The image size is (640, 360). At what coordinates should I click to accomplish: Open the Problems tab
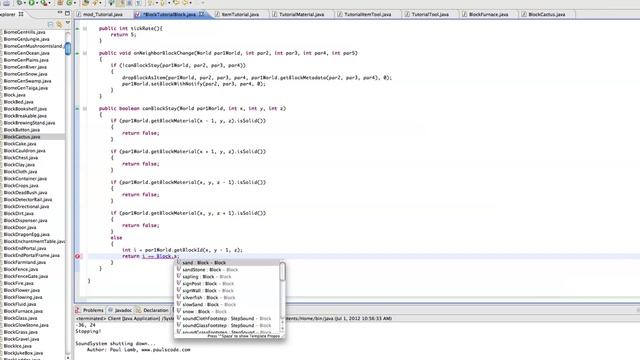pos(93,310)
